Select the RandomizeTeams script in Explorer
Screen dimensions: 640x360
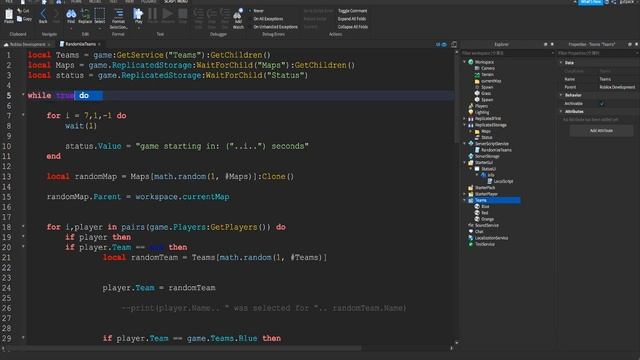(x=493, y=150)
